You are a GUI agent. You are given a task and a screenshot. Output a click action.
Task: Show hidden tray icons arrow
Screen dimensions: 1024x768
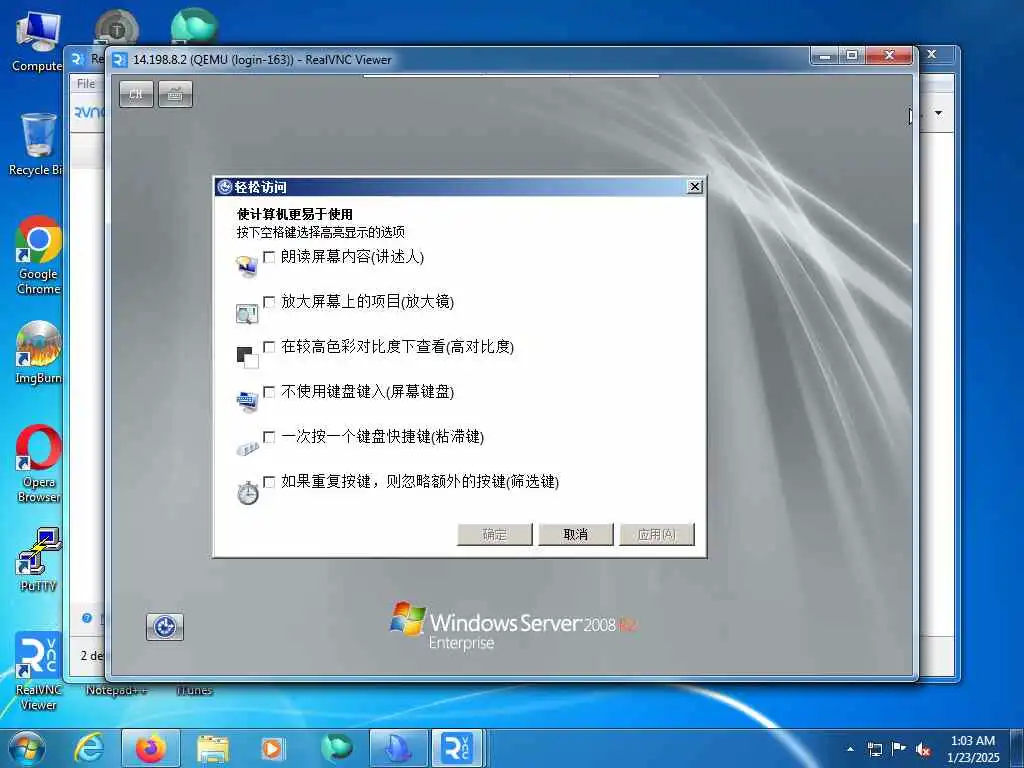(850, 749)
